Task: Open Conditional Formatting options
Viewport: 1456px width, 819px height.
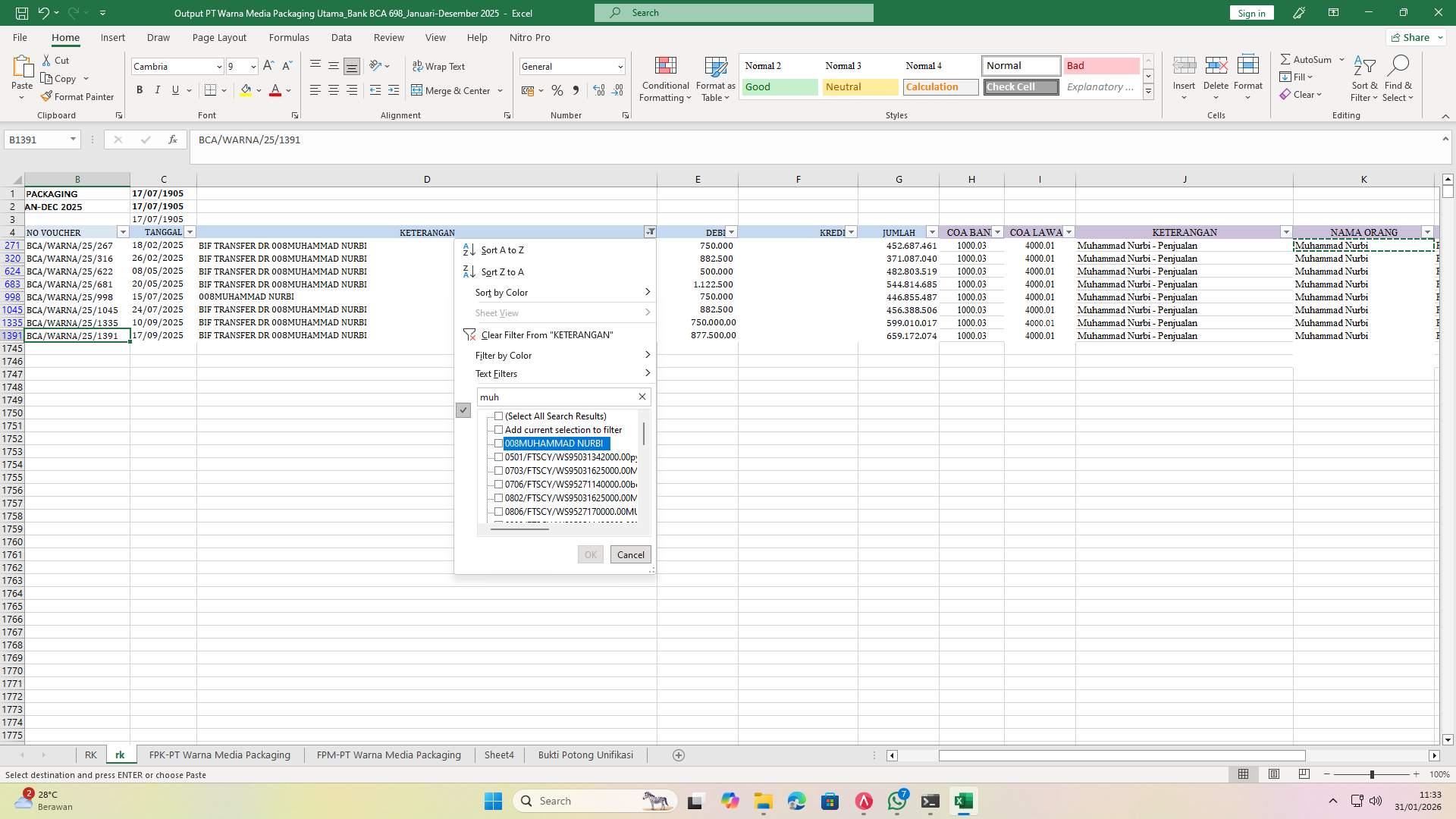Action: (665, 79)
